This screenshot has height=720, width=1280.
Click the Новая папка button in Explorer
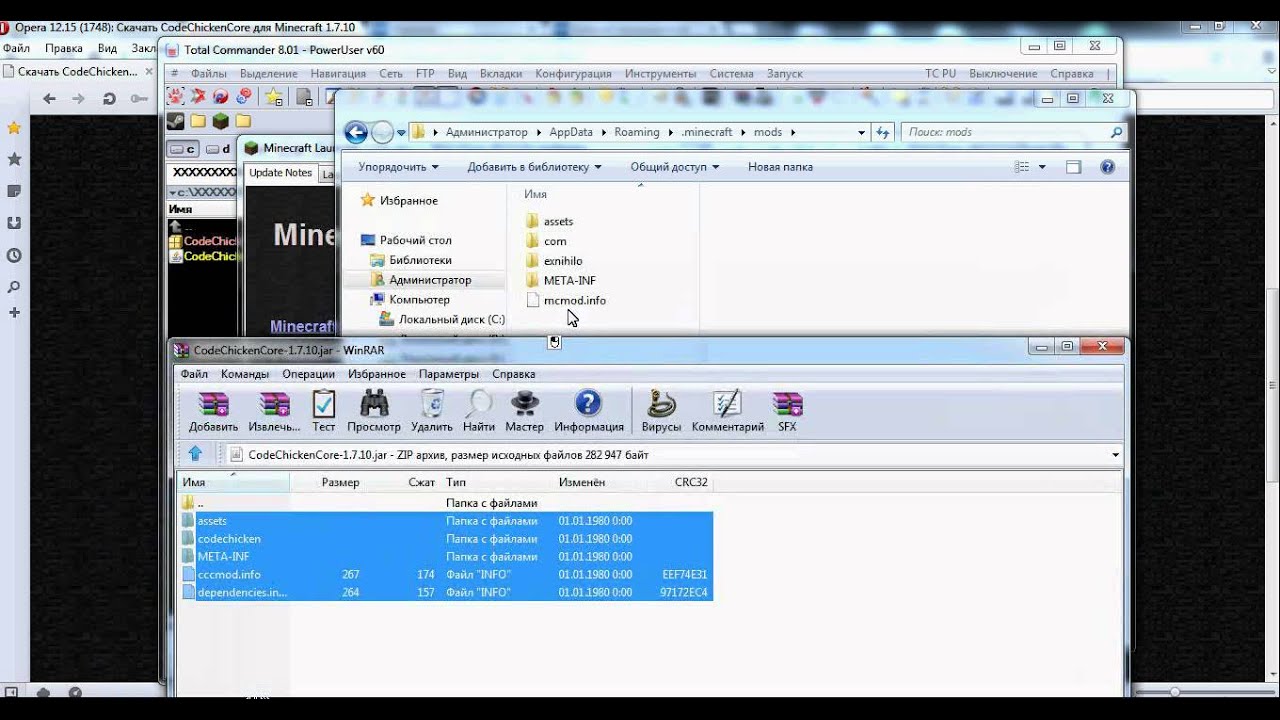[x=780, y=167]
